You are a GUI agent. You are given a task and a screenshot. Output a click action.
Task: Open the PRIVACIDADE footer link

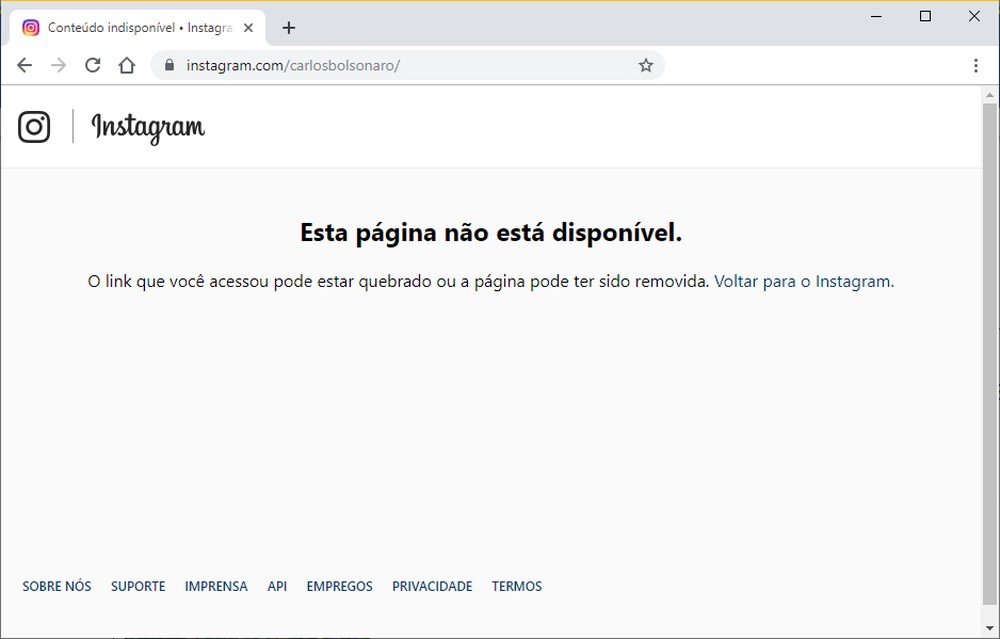432,586
